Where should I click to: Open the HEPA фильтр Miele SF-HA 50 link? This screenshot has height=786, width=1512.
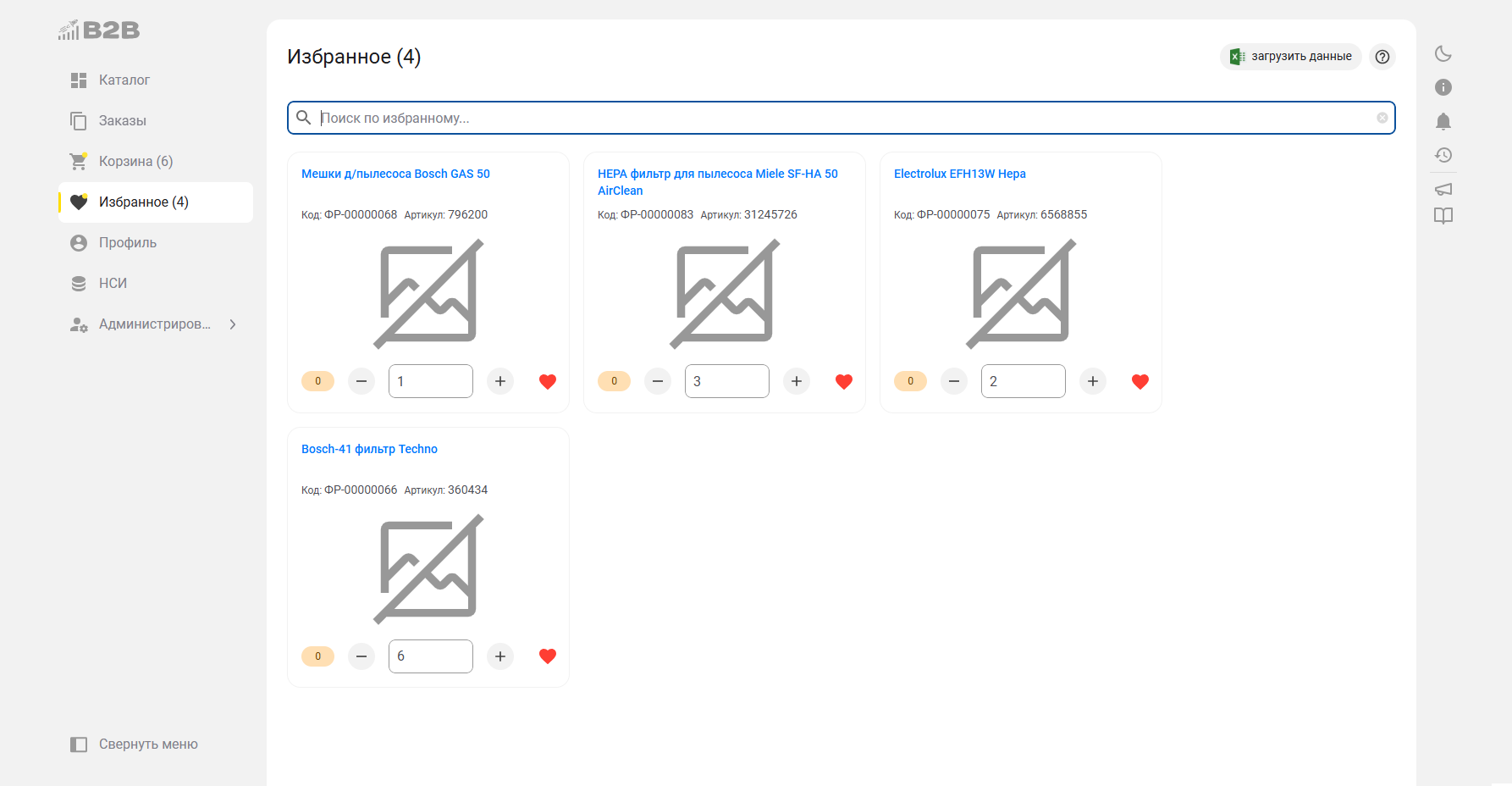pyautogui.click(x=718, y=182)
